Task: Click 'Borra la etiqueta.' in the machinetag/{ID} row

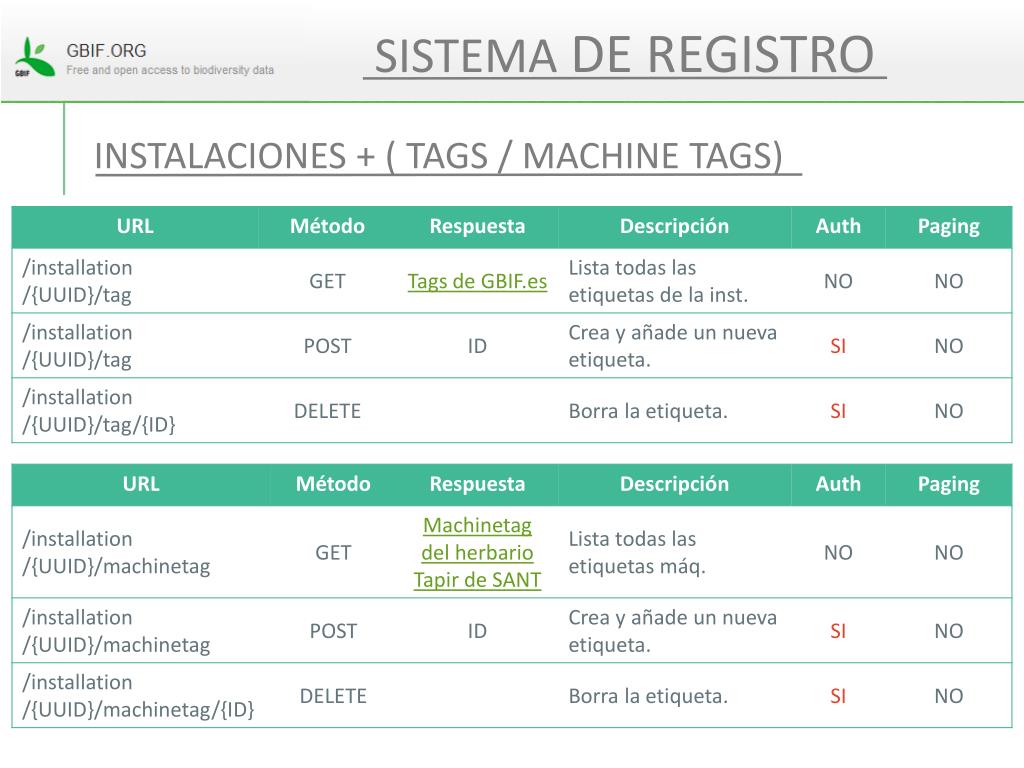Action: tap(648, 696)
